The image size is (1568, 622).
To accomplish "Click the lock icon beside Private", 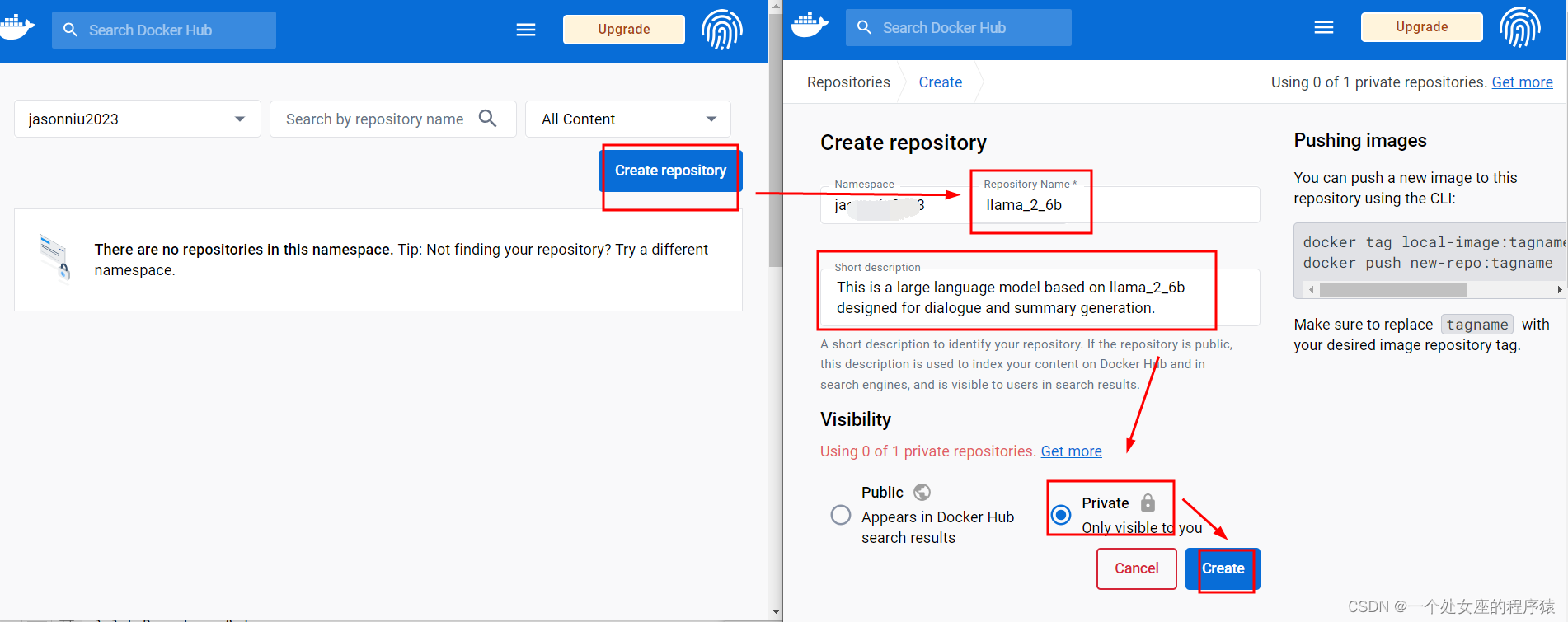I will click(1148, 503).
